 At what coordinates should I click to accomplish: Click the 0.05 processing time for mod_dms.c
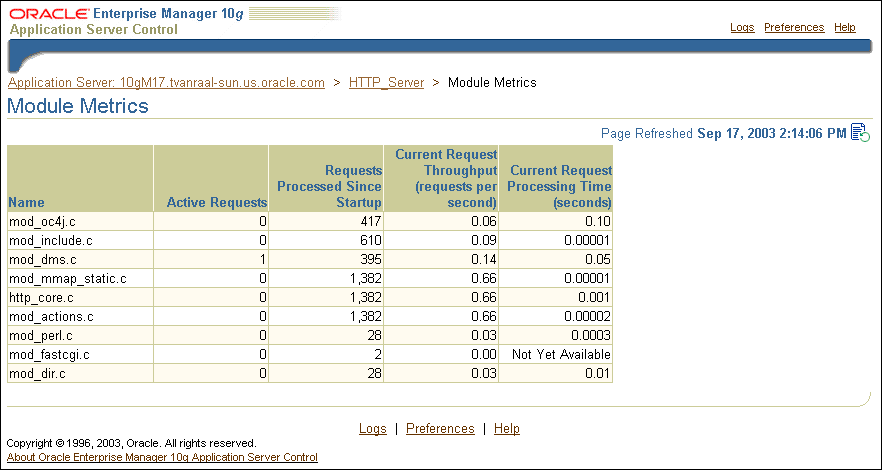[598, 260]
